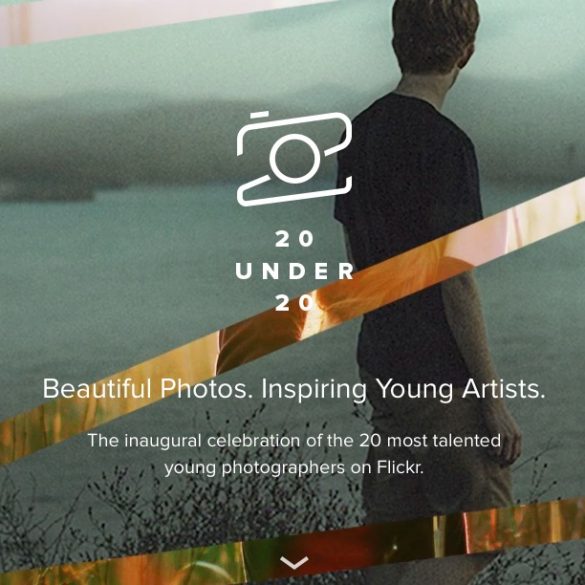Click the top "20" in the title
The image size is (585, 585).
tap(294, 239)
